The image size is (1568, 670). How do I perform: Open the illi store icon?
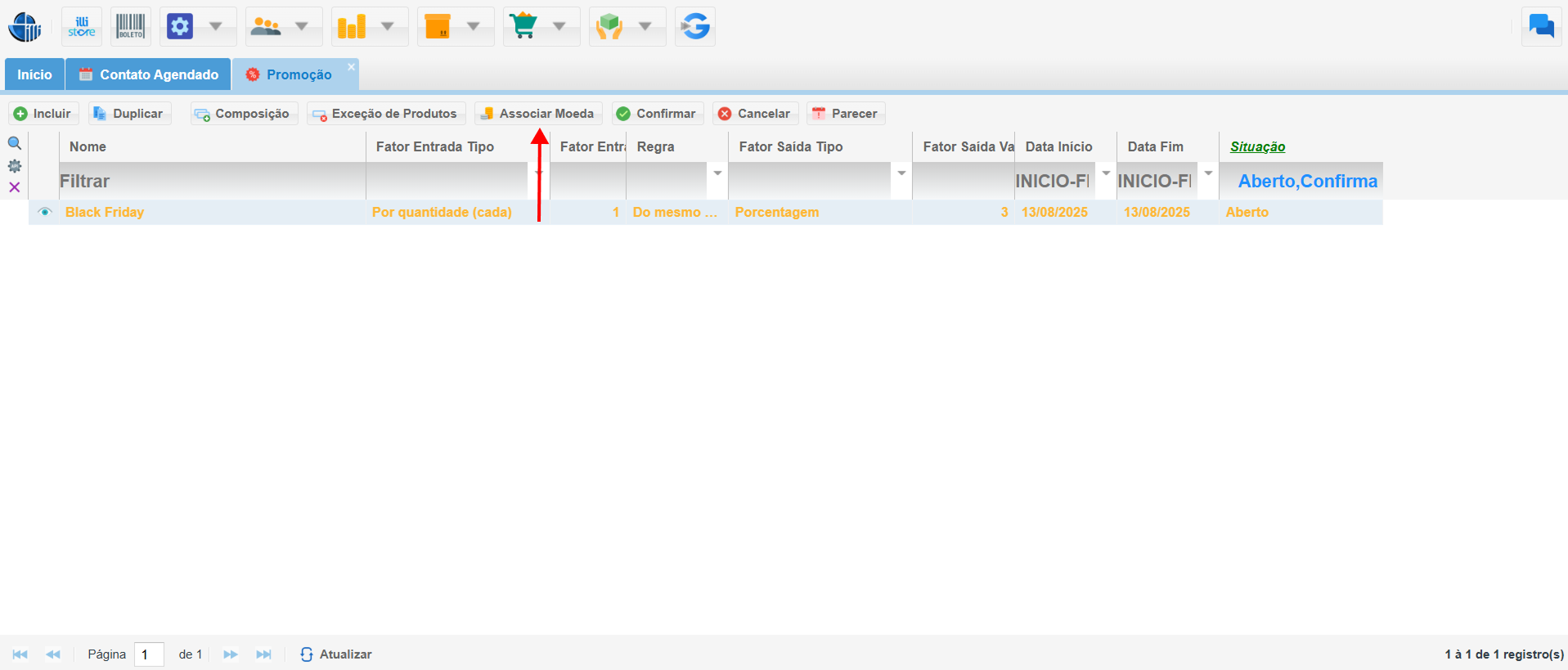[x=82, y=27]
